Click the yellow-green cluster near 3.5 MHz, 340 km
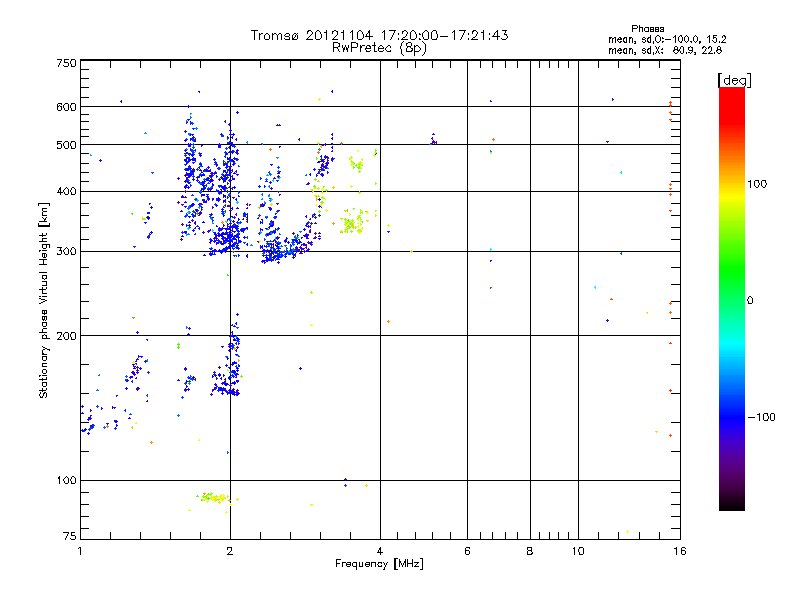This screenshot has height=600, width=800. click(352, 222)
